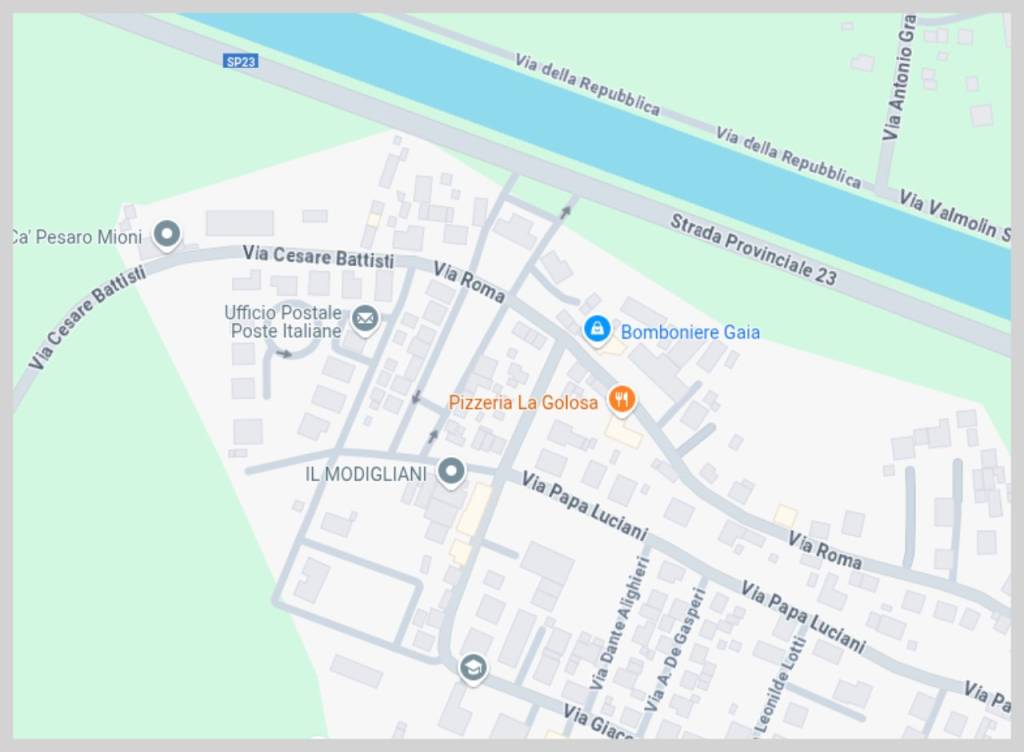Click the school graduation cap marker

(x=473, y=668)
